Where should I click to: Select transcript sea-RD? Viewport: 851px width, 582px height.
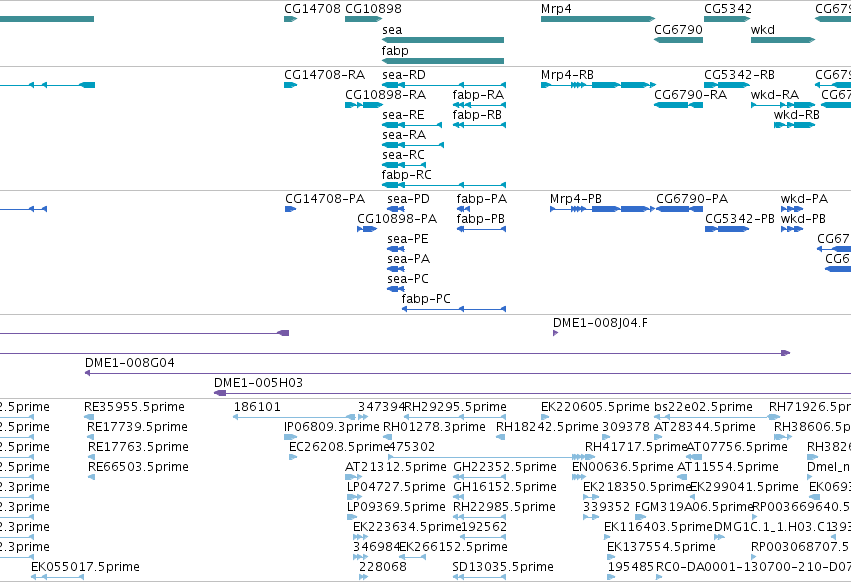404,75
